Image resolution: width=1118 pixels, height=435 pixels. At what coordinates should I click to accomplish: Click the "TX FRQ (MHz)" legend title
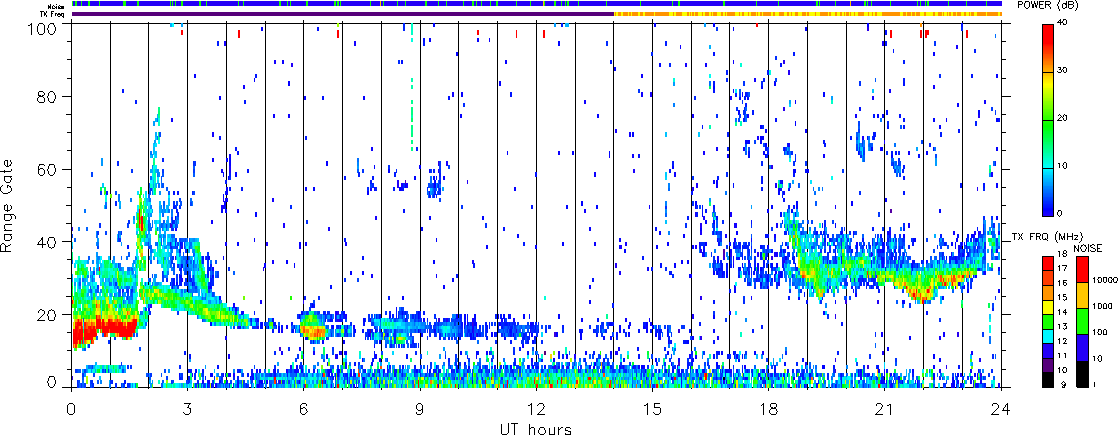1047,237
